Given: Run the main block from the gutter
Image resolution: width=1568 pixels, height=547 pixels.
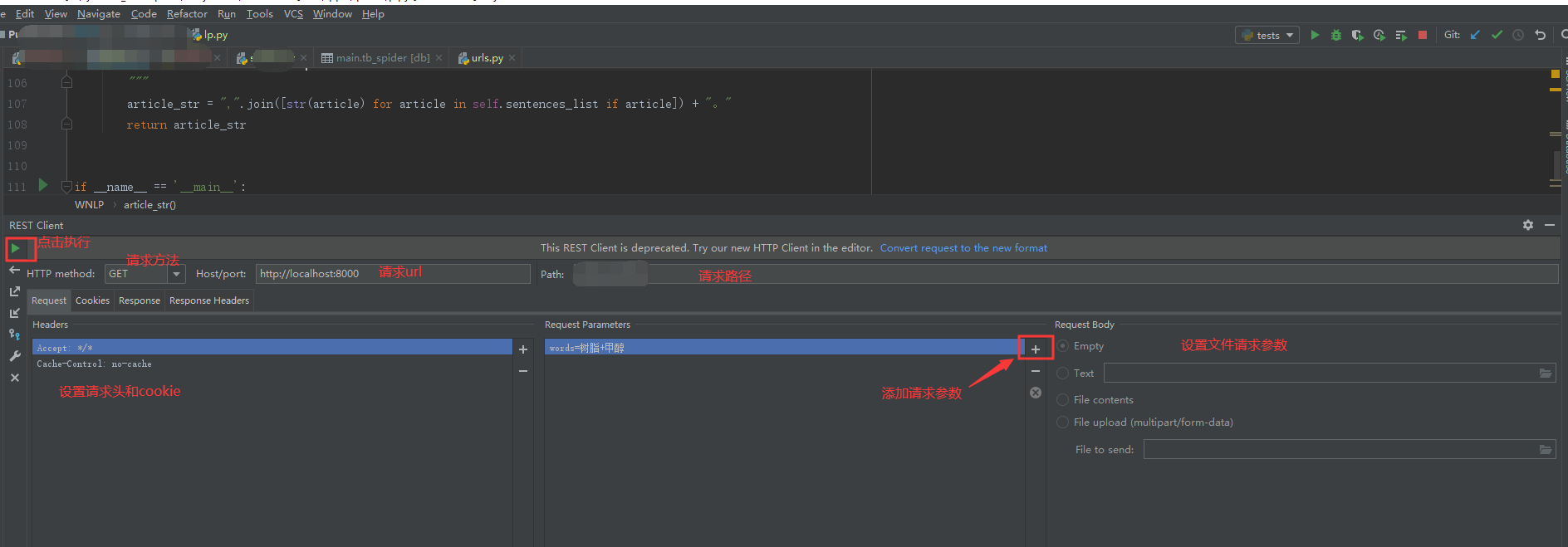Looking at the screenshot, I should coord(43,186).
